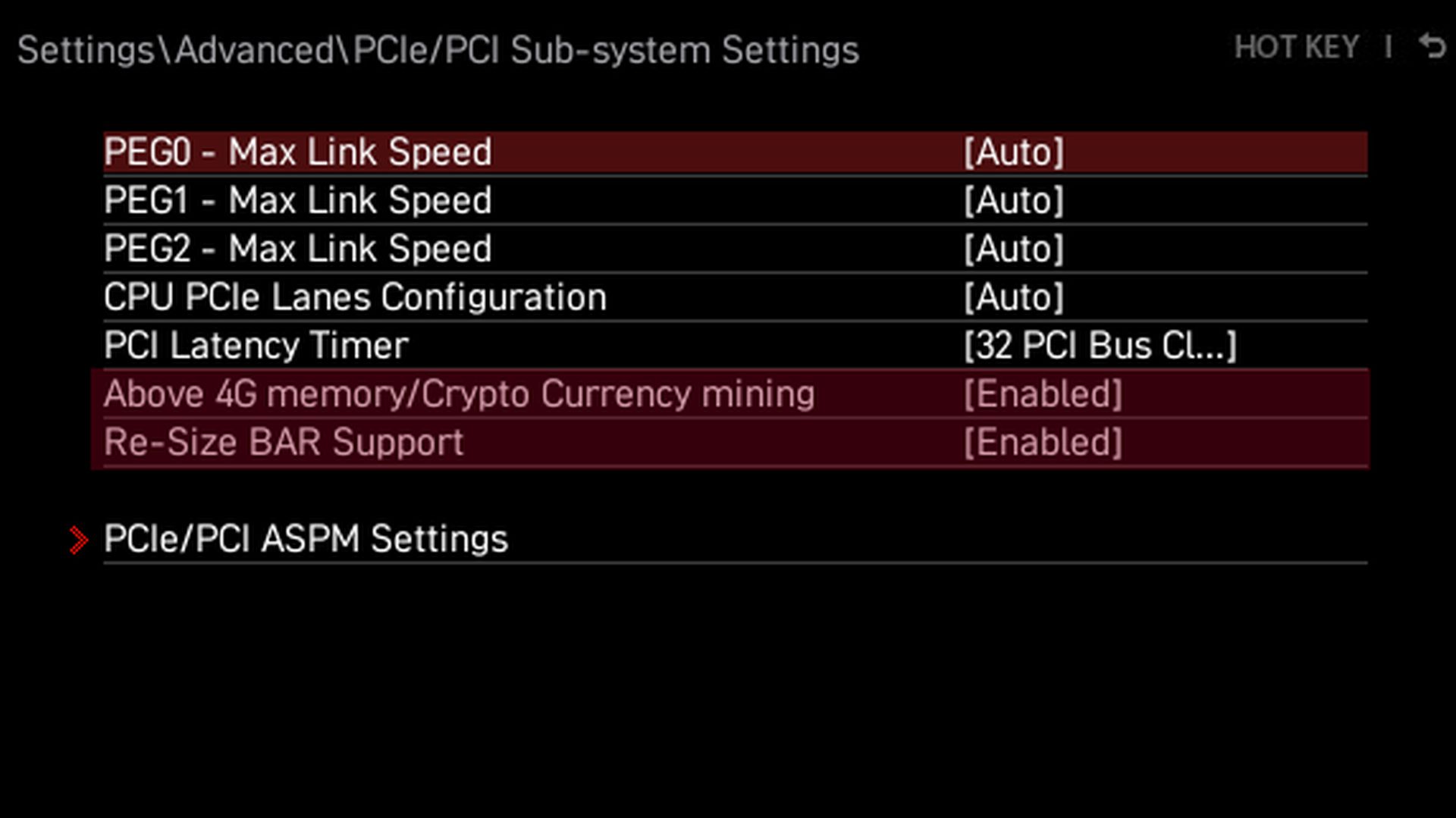Screen dimensions: 1456x818
Task: Enter PCIe/PCI ASPM Settings submenu
Action: (x=306, y=539)
